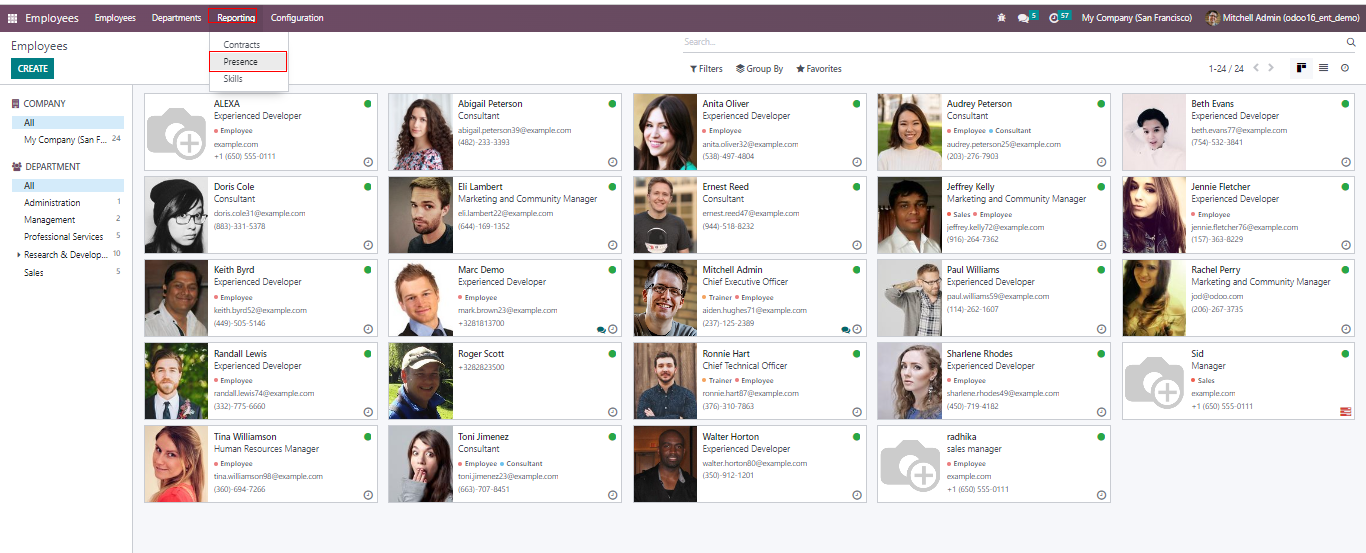Expand the Favorites dropdown
Viewport: 1366px width, 553px height.
818,69
